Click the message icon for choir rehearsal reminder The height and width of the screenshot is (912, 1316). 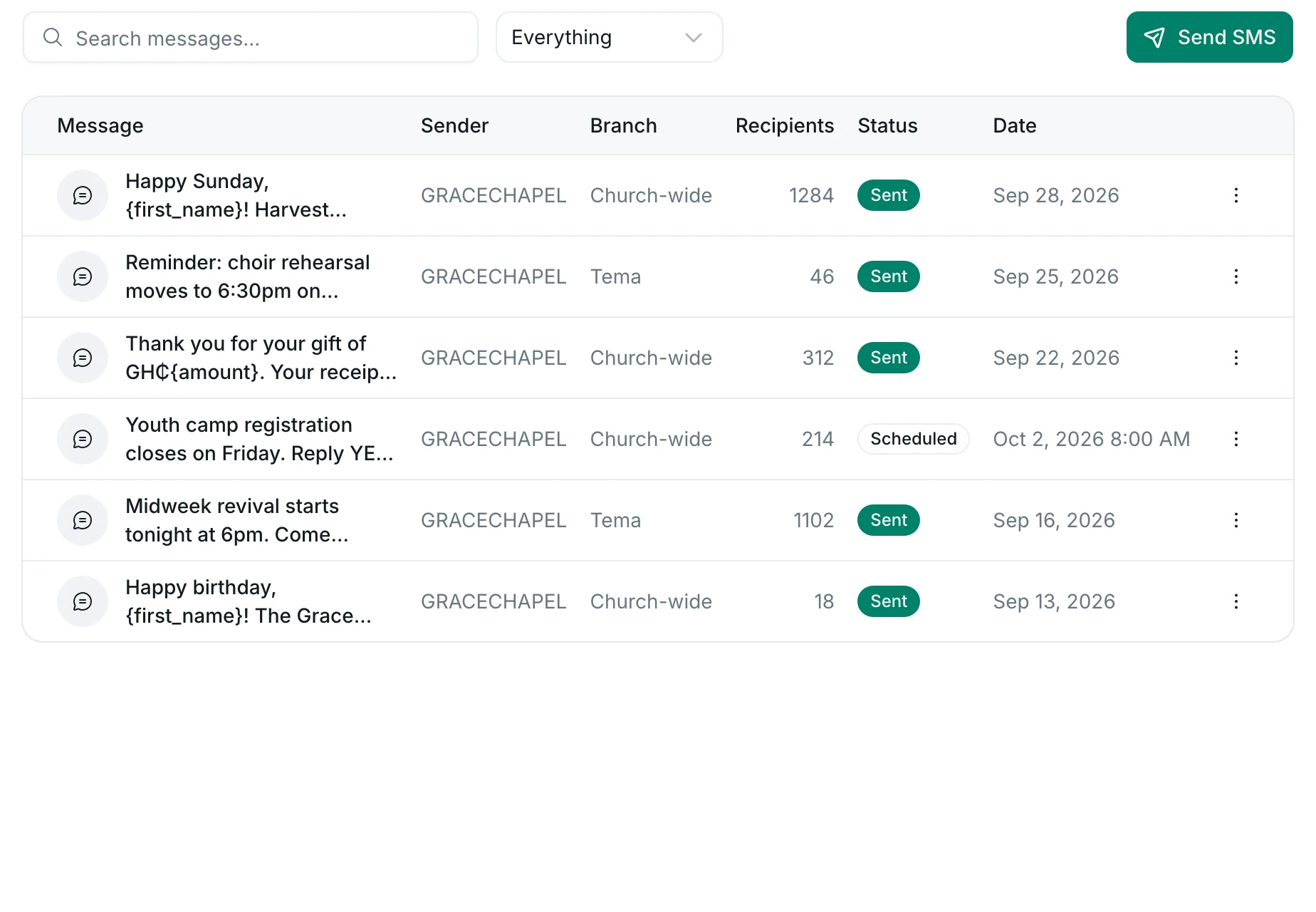83,276
